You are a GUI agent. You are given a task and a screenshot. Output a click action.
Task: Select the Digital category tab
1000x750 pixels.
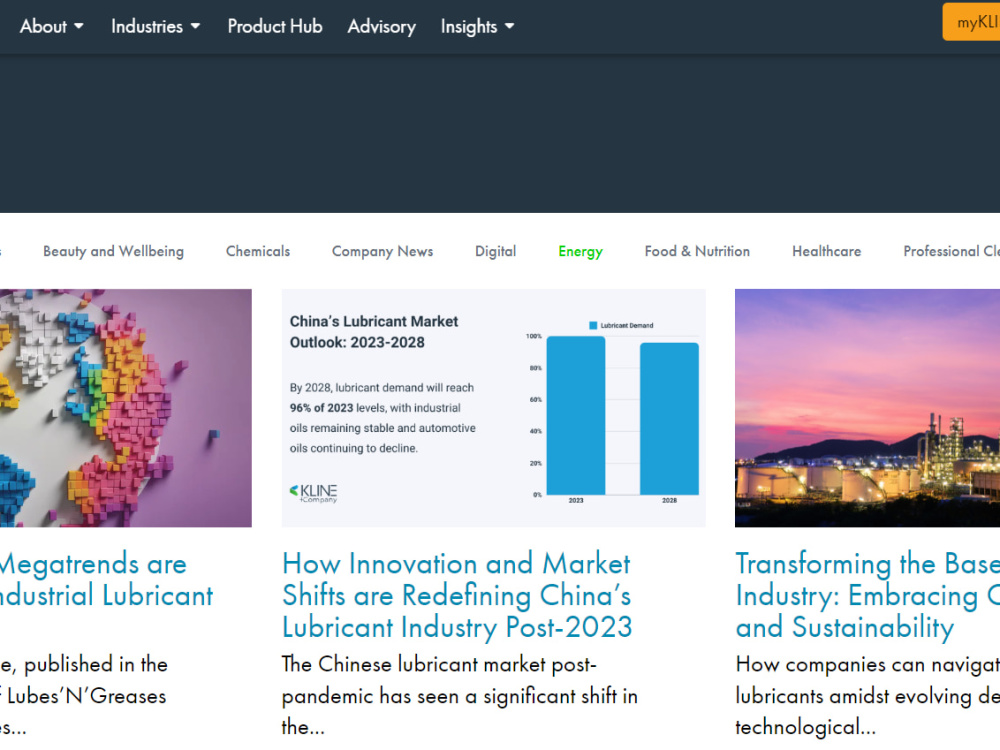pyautogui.click(x=496, y=251)
